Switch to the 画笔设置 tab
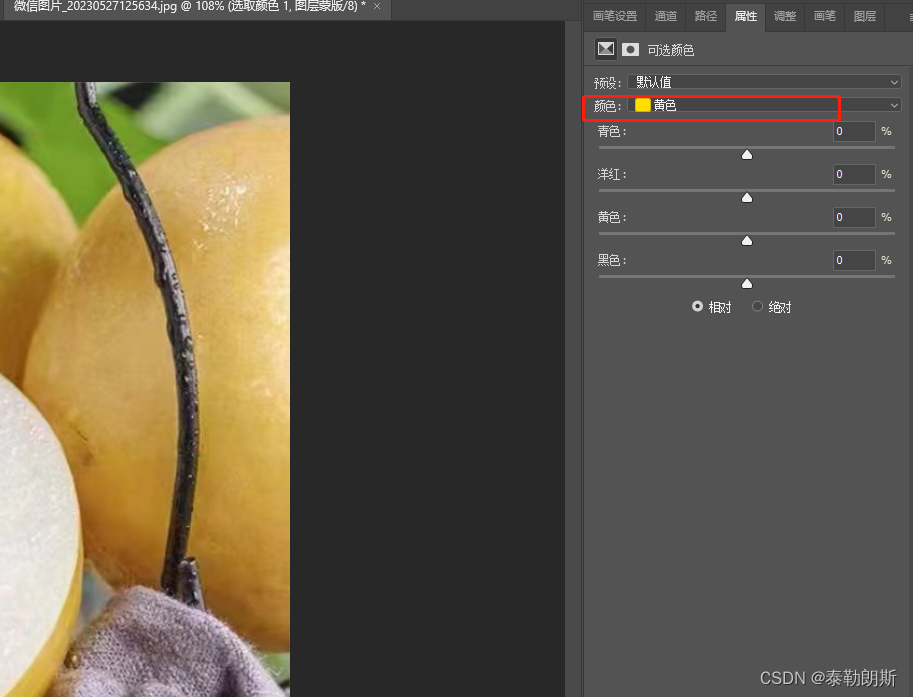This screenshot has height=697, width=913. pos(615,16)
